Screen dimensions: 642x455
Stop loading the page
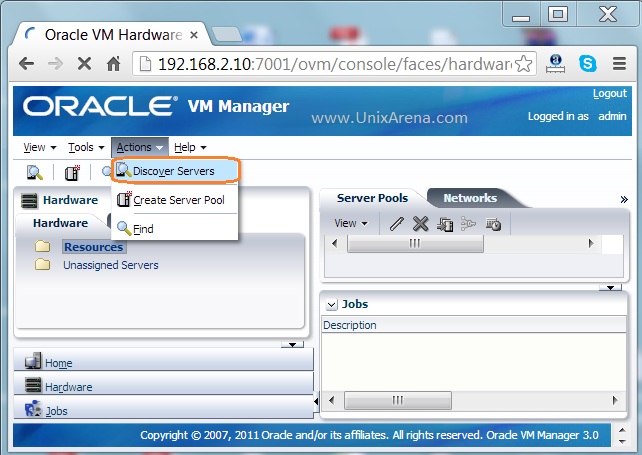coord(84,64)
